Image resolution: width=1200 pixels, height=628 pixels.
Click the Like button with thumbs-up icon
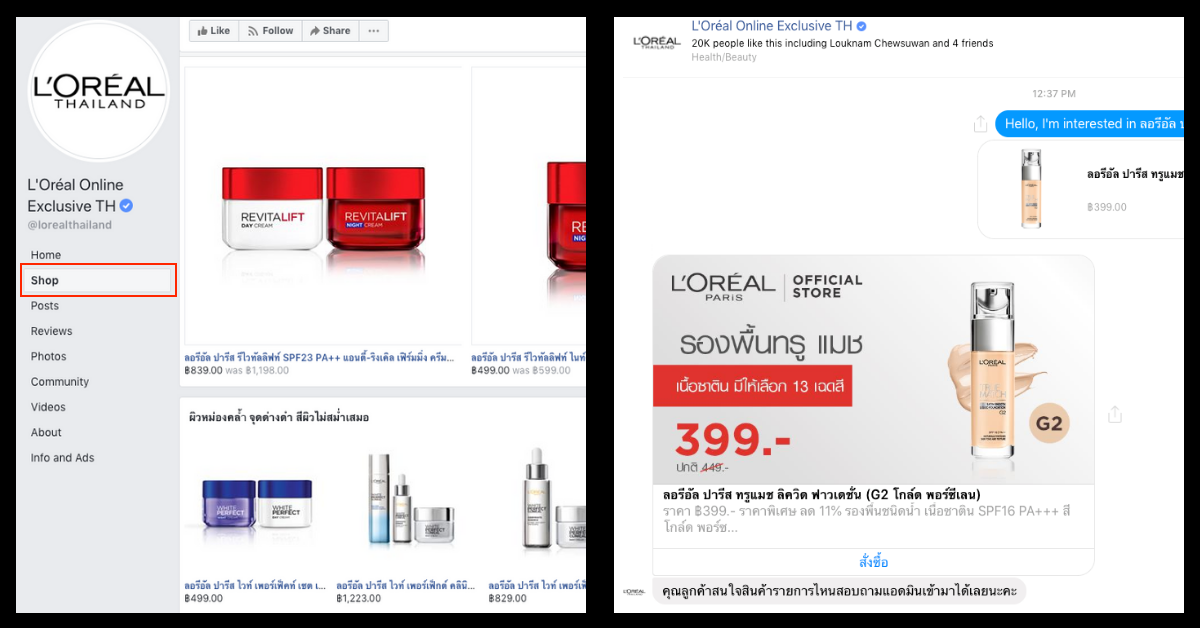click(214, 31)
